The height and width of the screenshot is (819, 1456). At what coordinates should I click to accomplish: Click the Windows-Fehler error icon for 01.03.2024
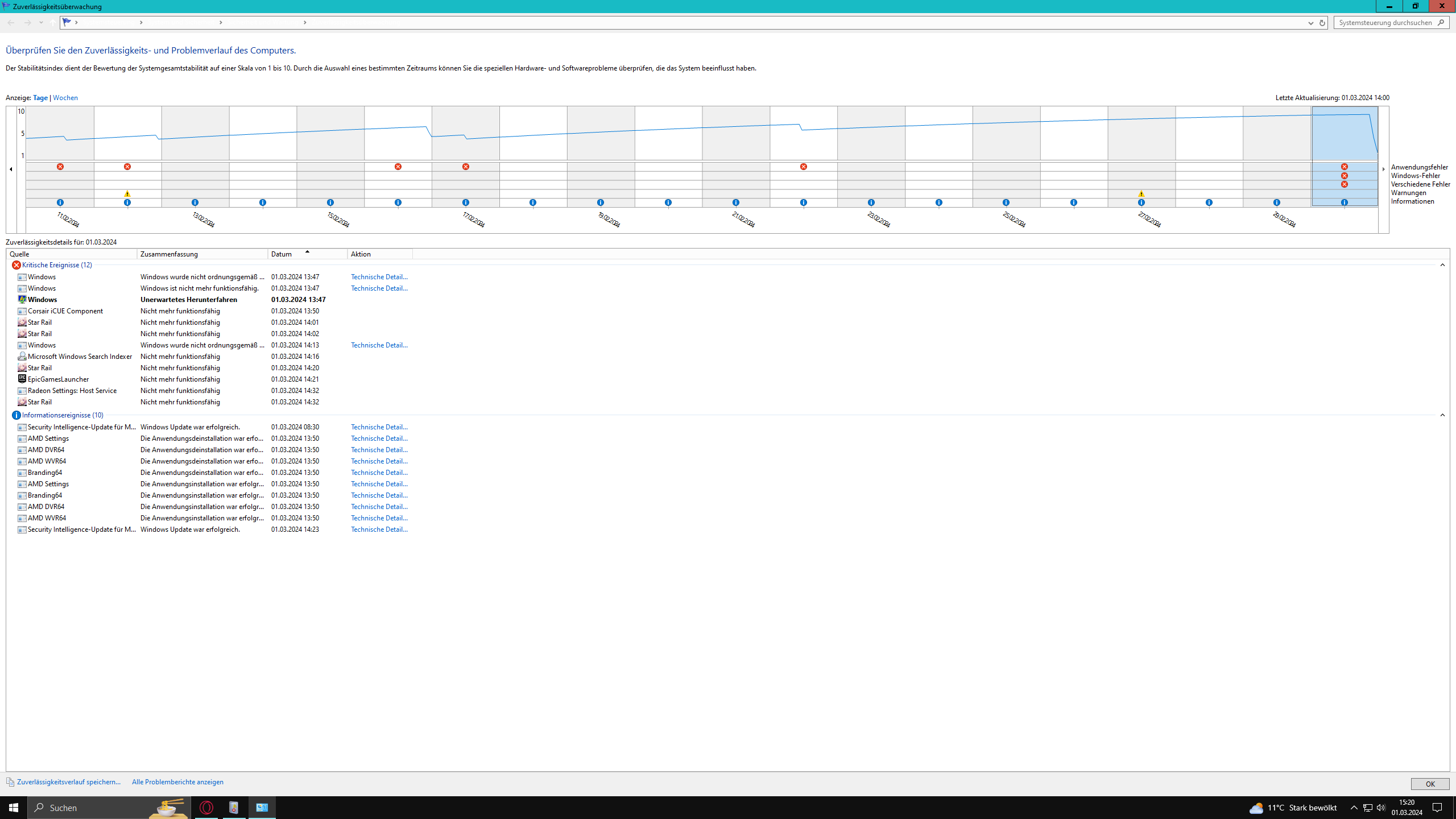(x=1345, y=176)
